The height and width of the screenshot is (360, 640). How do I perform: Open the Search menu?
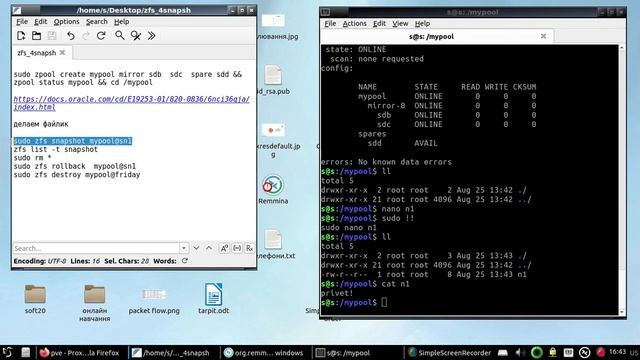97,22
